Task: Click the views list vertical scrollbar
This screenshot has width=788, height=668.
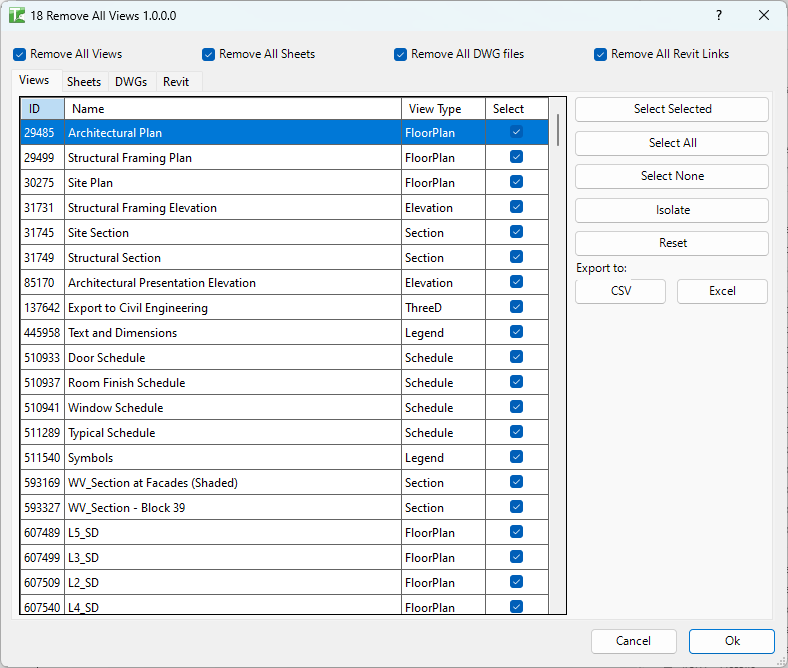Action: pyautogui.click(x=557, y=130)
